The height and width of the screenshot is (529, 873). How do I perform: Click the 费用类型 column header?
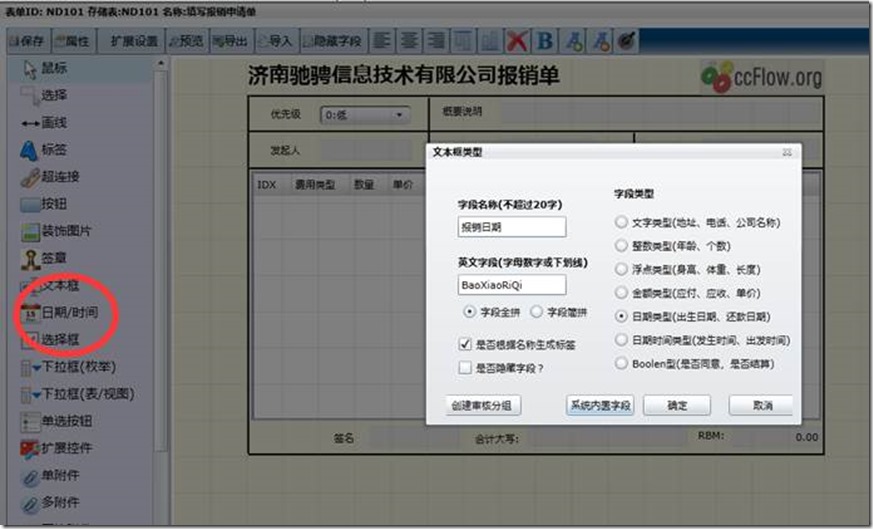point(315,185)
